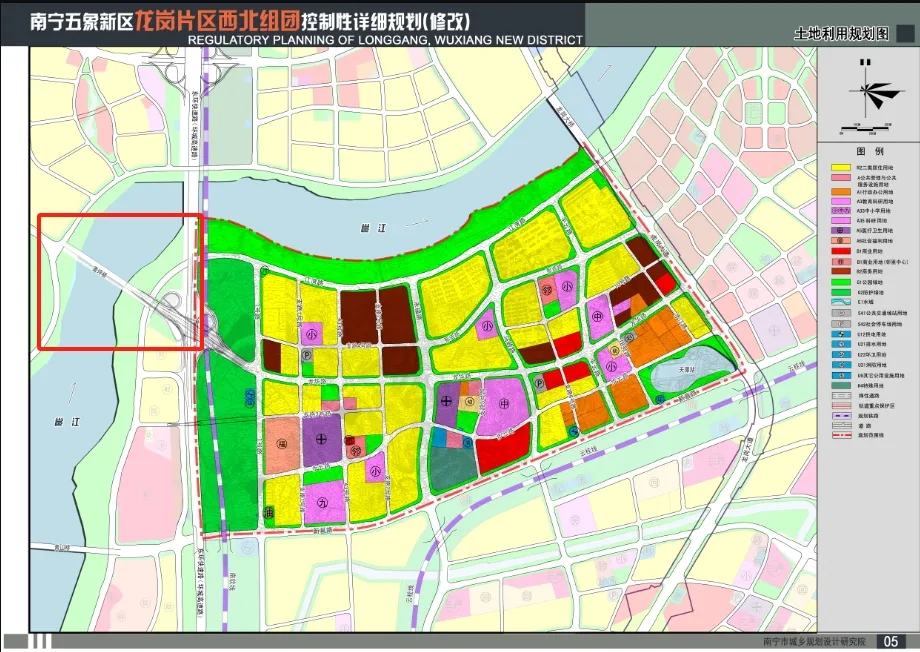Click the blue icon beside the teal parcel
Image resolution: width=920 pixels, height=652 pixels.
coord(466,442)
